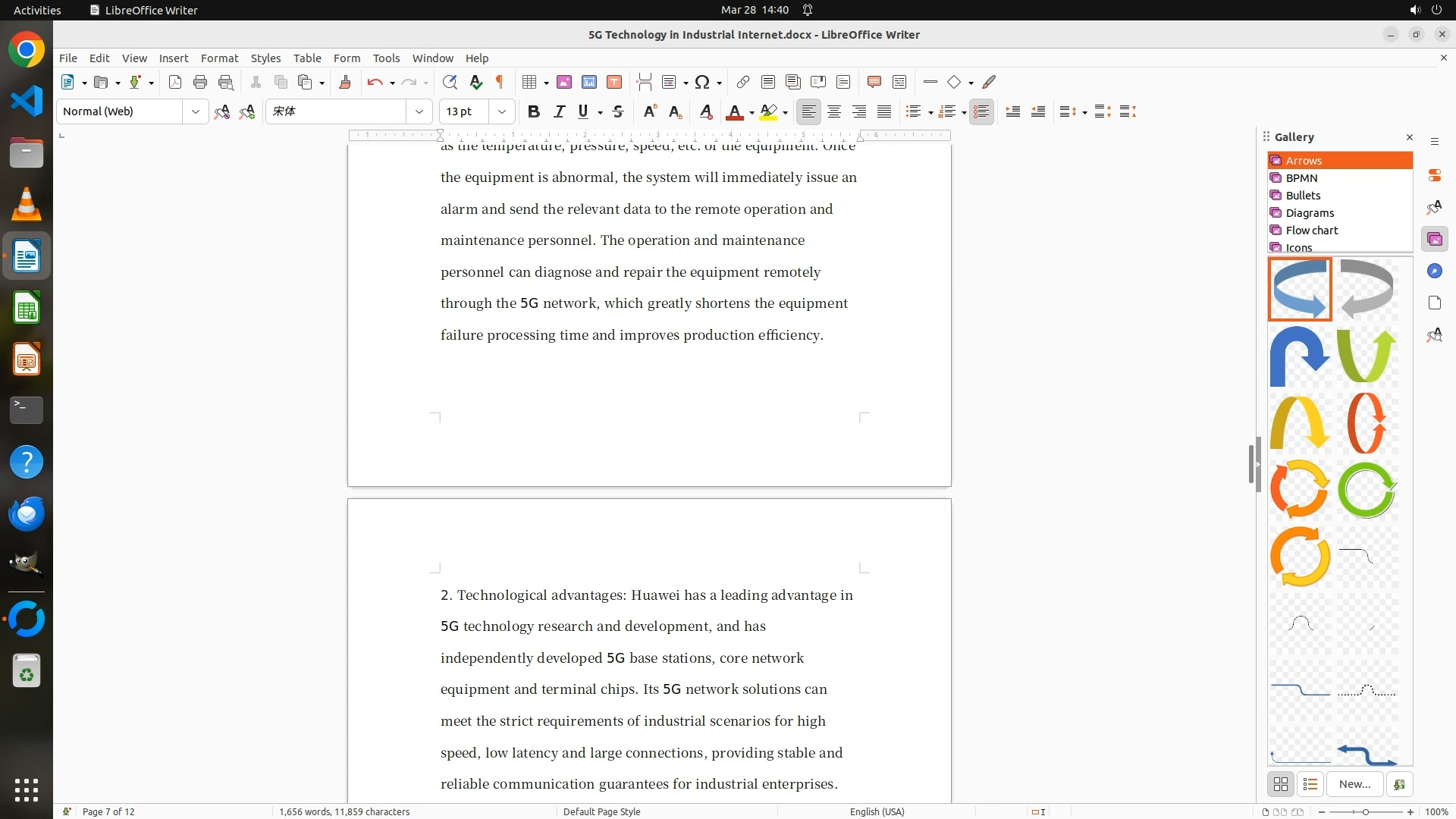Image resolution: width=1456 pixels, height=819 pixels.
Task: Open the font size dropdown list
Action: [501, 112]
